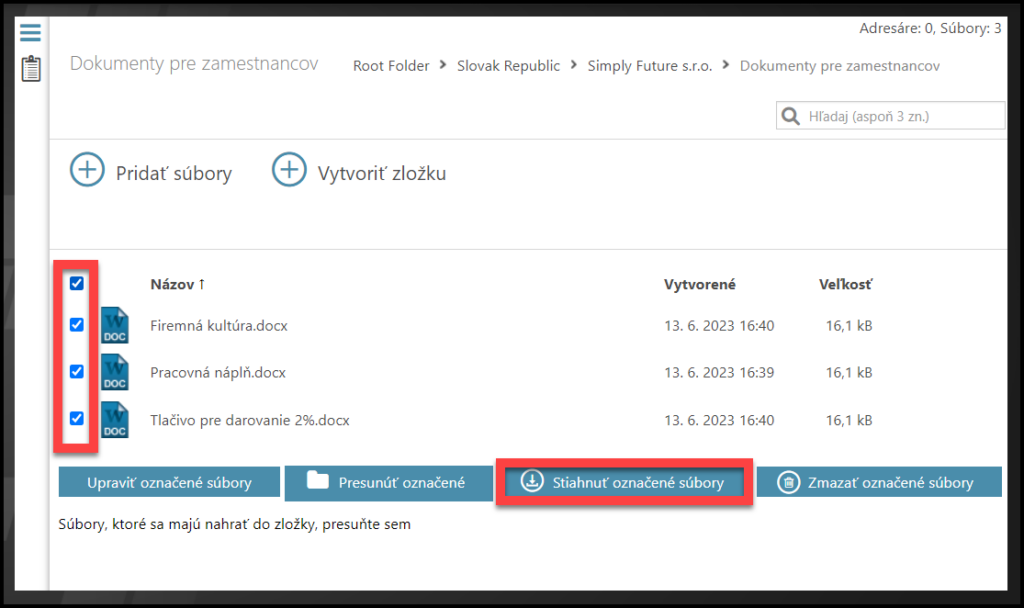Click the chevron after Simply Future s.r.o.
Image resolution: width=1024 pixels, height=608 pixels.
(726, 65)
